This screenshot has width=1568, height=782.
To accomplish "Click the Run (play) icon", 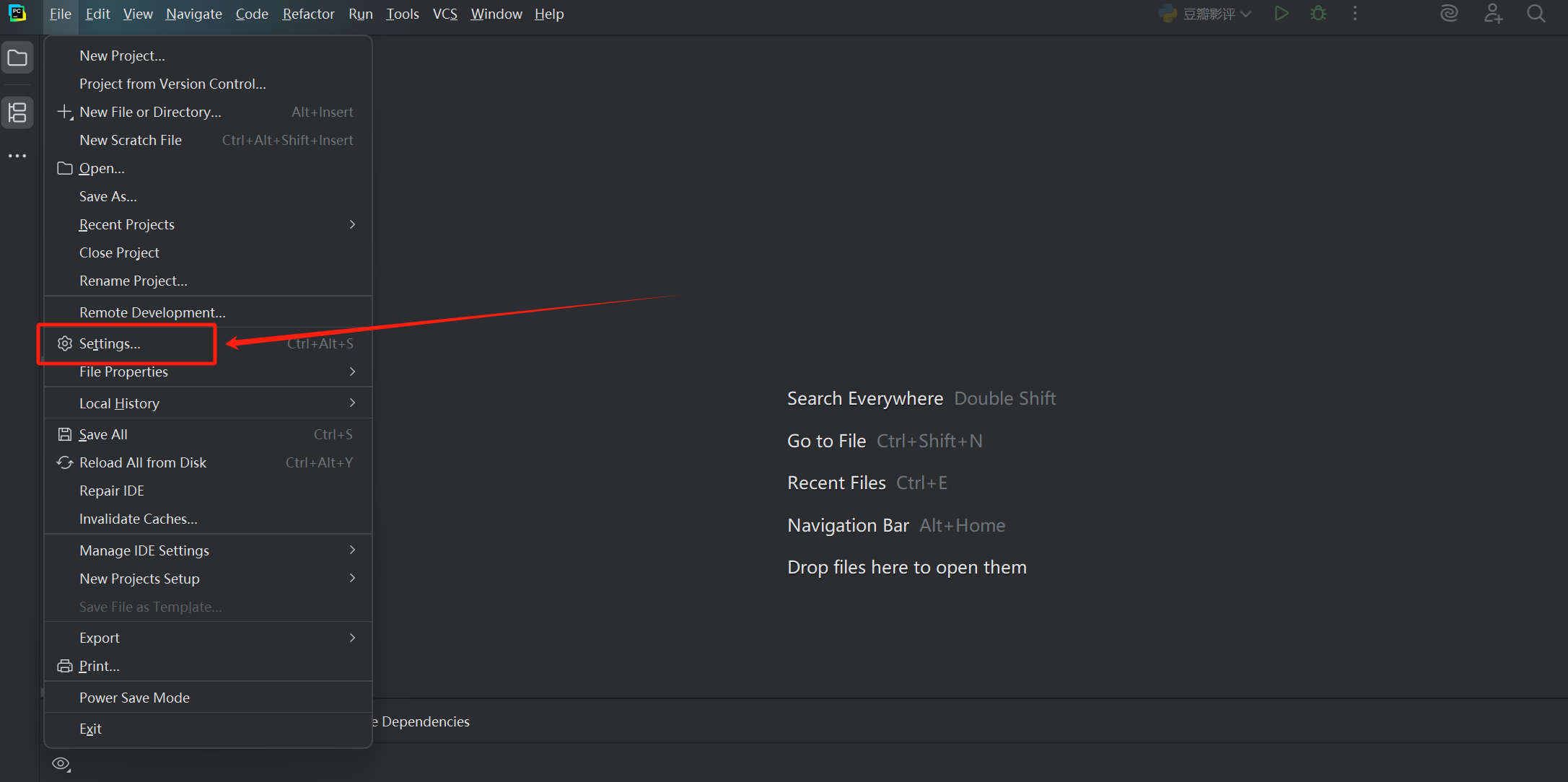I will click(x=1282, y=14).
